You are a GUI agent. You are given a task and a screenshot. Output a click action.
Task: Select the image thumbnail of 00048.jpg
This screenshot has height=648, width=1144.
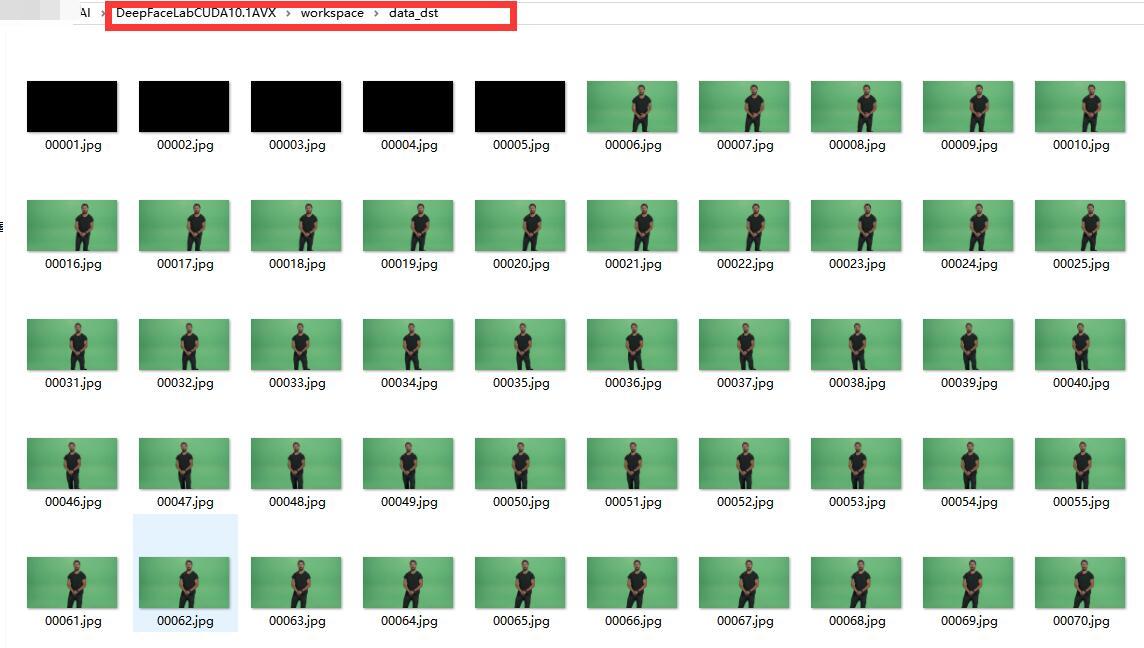click(296, 463)
